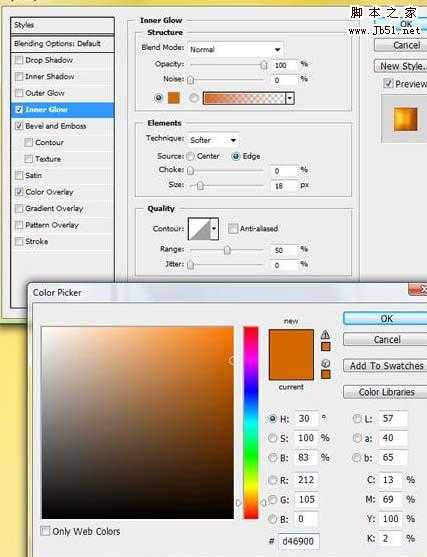Toggle the Anti-aliased checkbox
427x557 pixels.
tap(233, 228)
